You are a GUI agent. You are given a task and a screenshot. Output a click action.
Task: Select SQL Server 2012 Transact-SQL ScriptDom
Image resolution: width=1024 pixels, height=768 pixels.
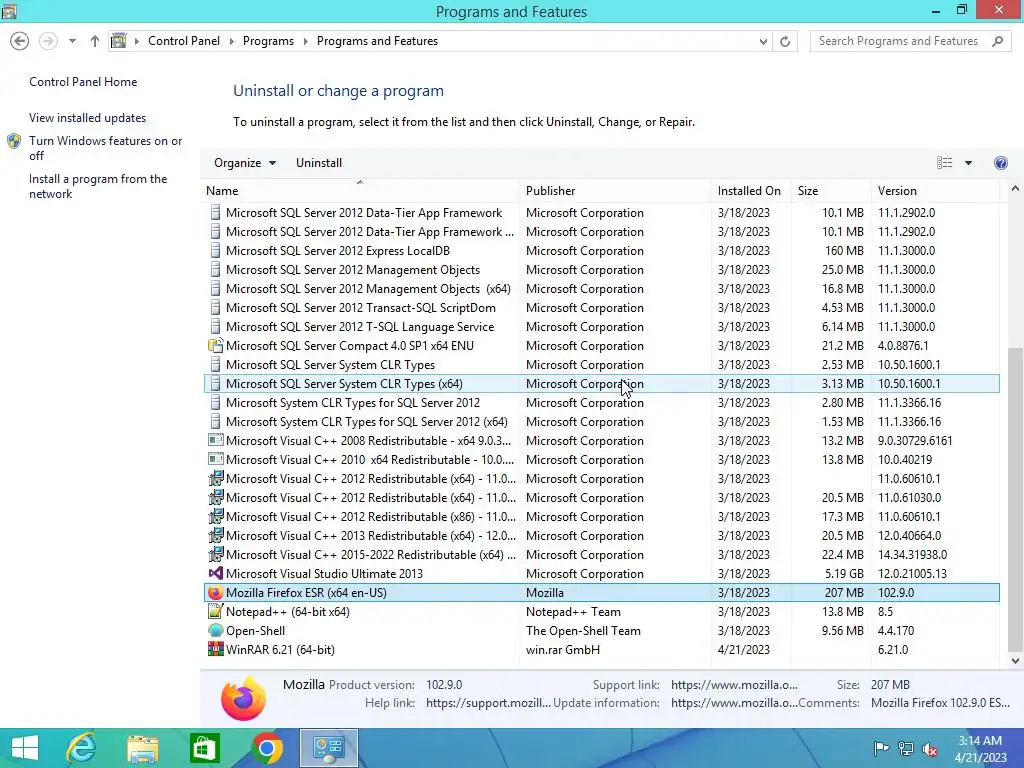(601, 308)
